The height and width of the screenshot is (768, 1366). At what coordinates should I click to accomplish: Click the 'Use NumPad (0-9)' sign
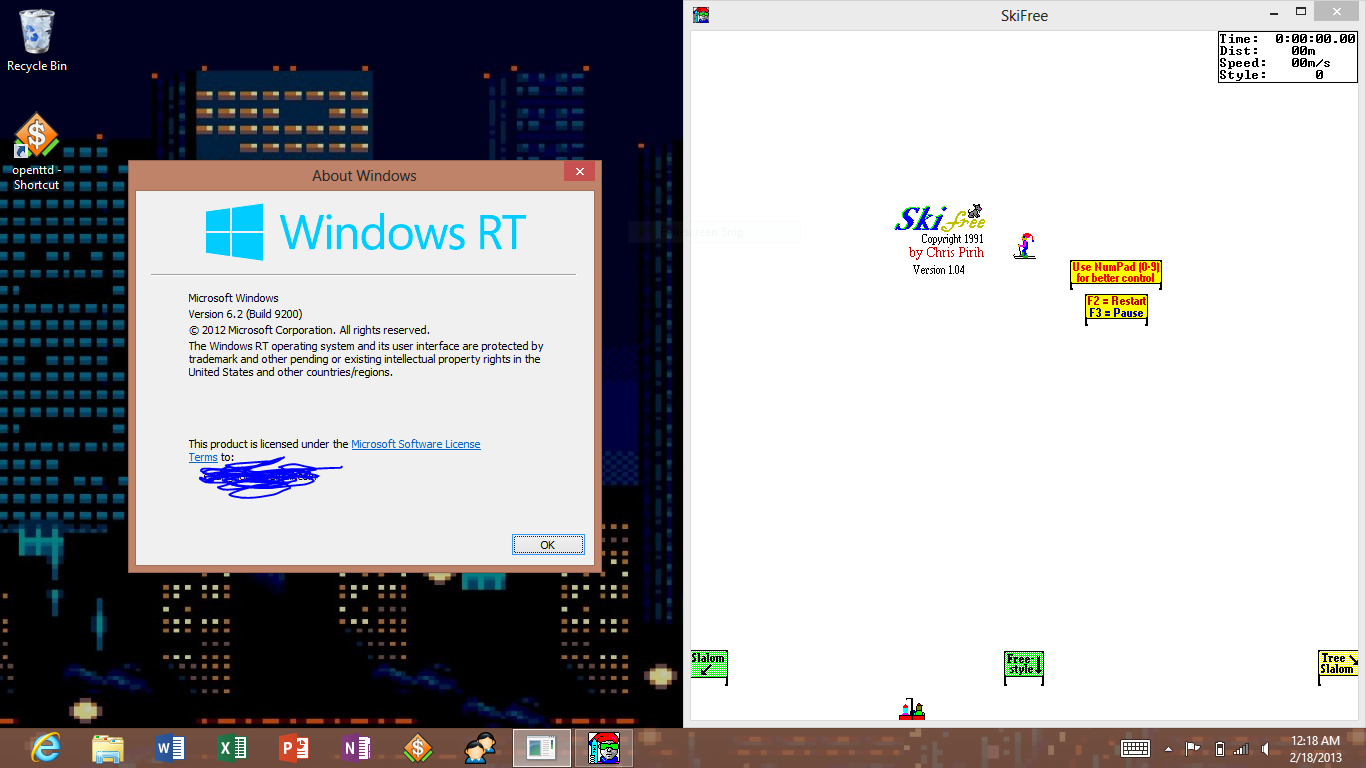1116,273
